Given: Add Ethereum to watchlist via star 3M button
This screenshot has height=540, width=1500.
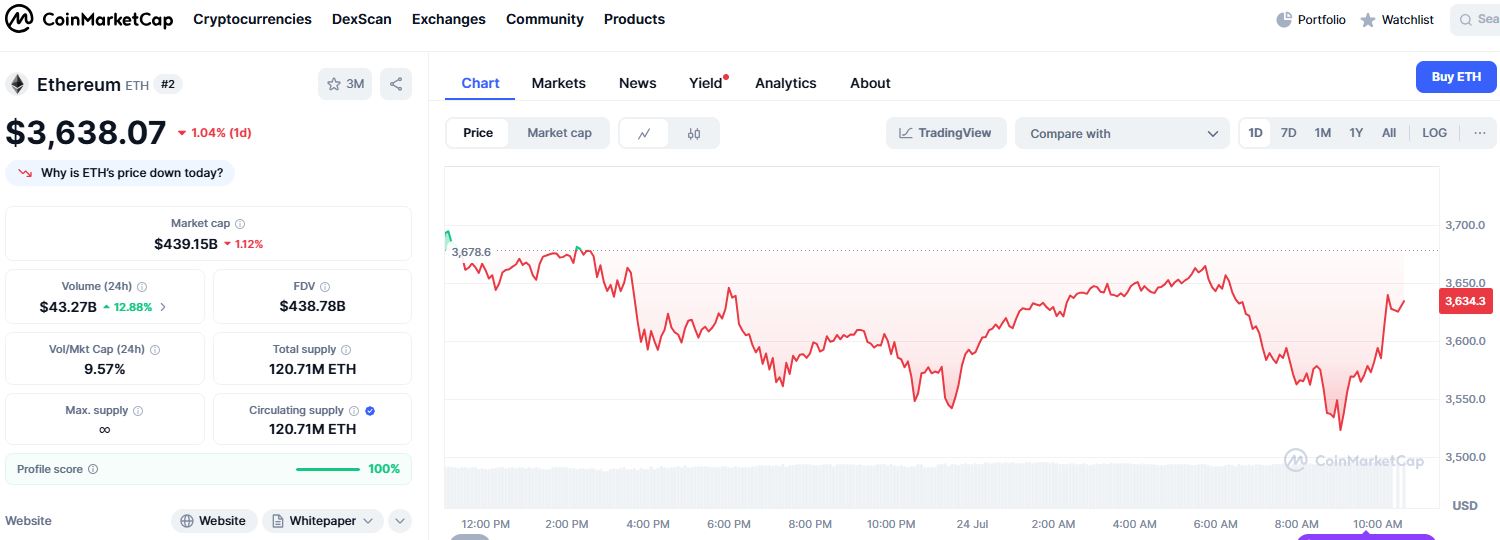Looking at the screenshot, I should click(x=345, y=84).
